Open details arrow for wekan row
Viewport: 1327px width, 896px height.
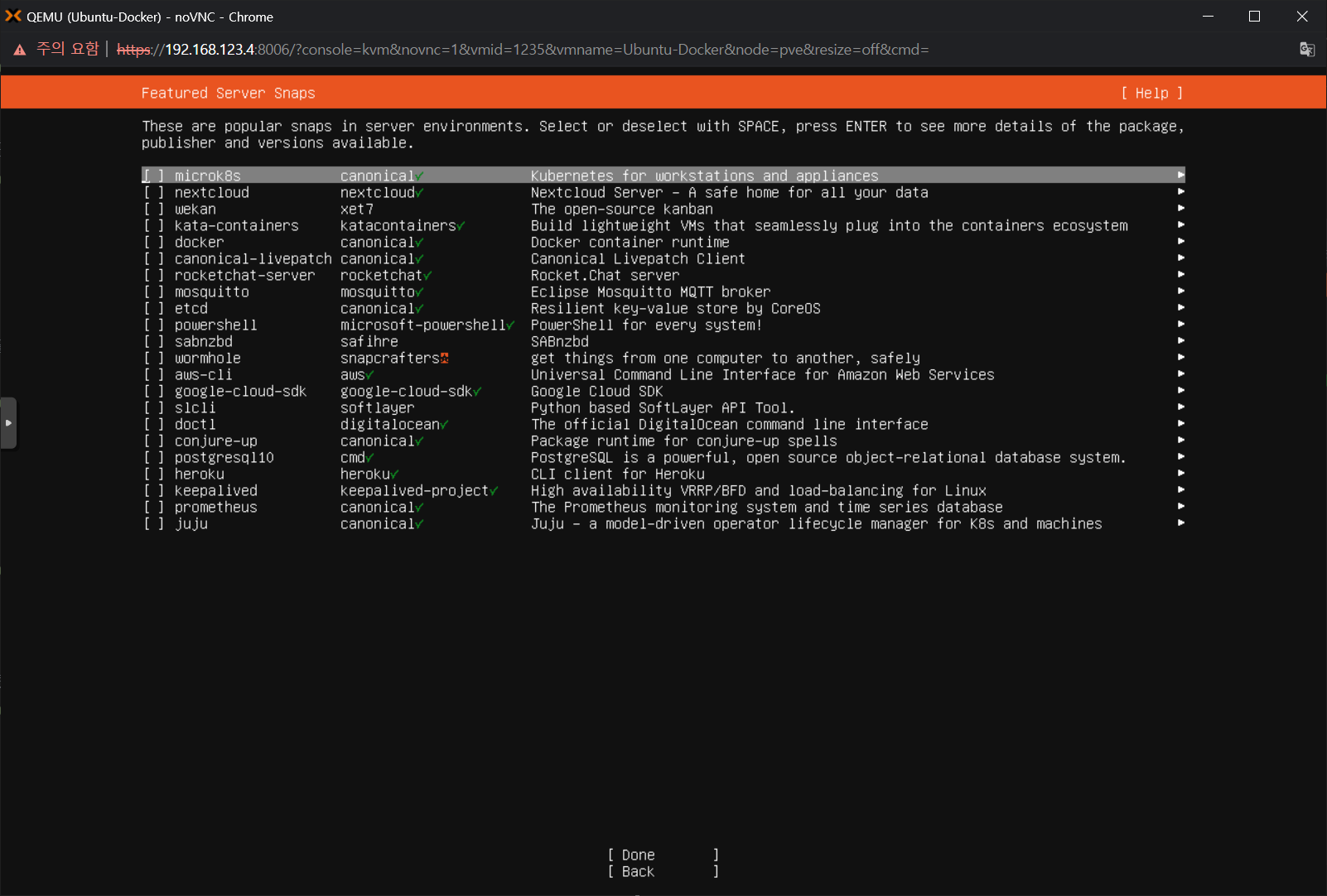point(1181,208)
